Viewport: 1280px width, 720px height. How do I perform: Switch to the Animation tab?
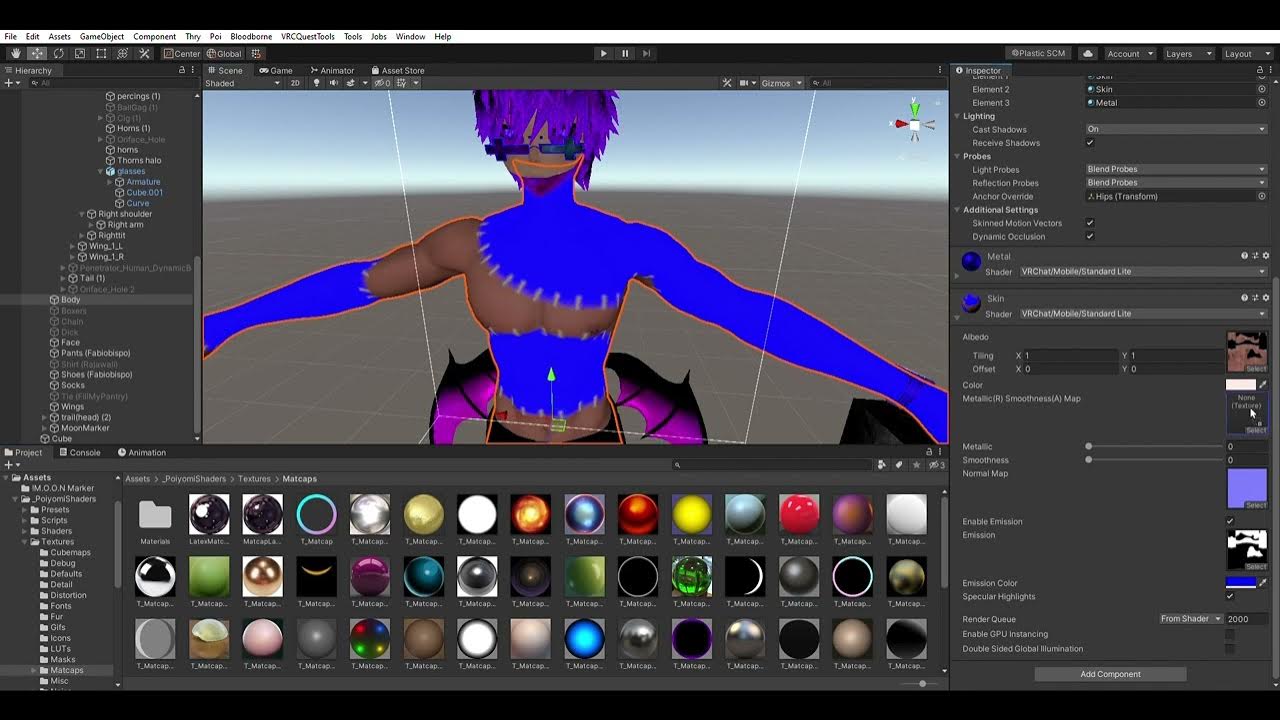click(x=141, y=452)
